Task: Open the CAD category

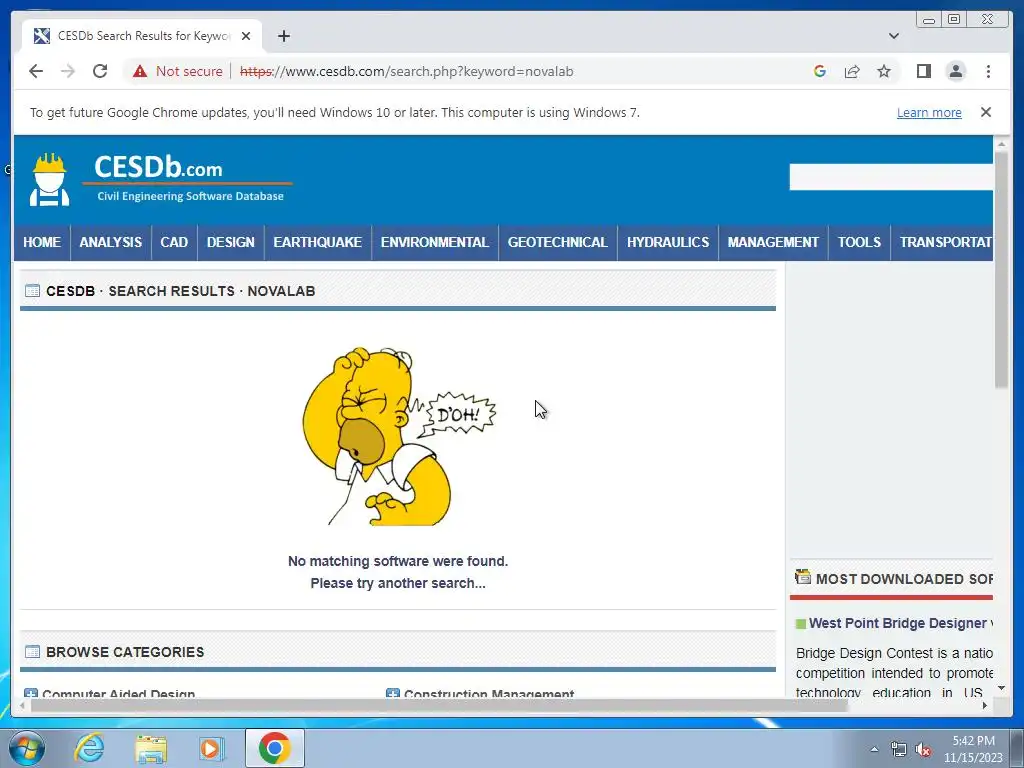Action: 174,242
